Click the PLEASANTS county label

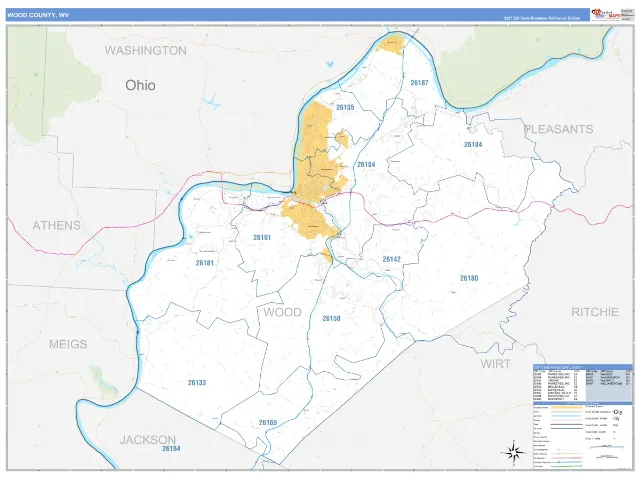tap(558, 129)
